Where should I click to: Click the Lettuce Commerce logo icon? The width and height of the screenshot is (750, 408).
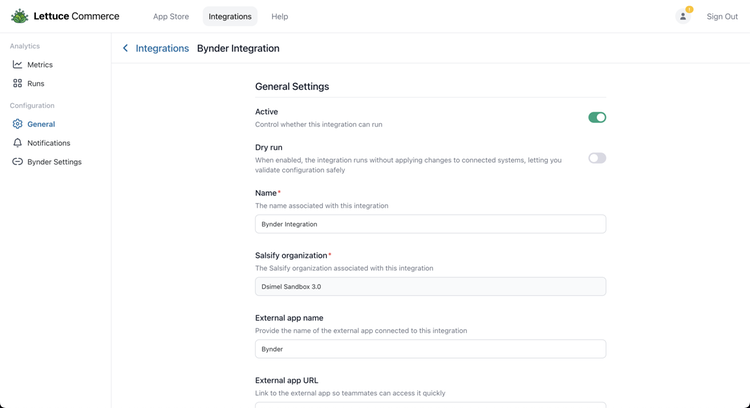pyautogui.click(x=19, y=16)
